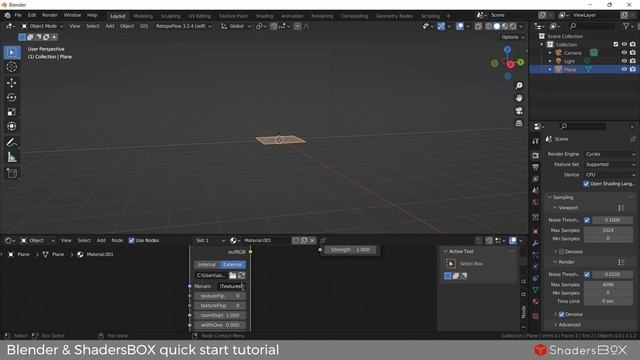Image resolution: width=640 pixels, height=360 pixels.
Task: Select the Move tool
Action: [12, 83]
